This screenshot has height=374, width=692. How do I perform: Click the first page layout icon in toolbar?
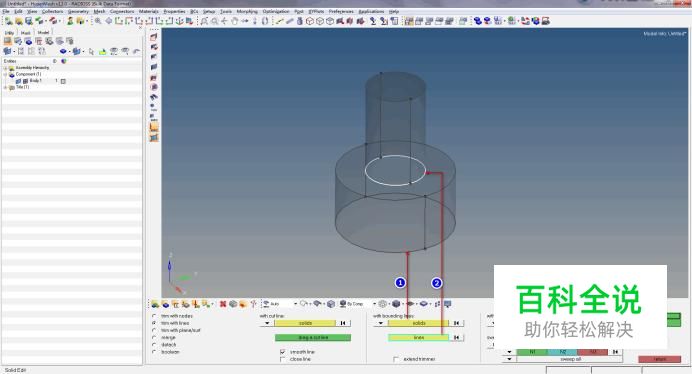point(409,21)
